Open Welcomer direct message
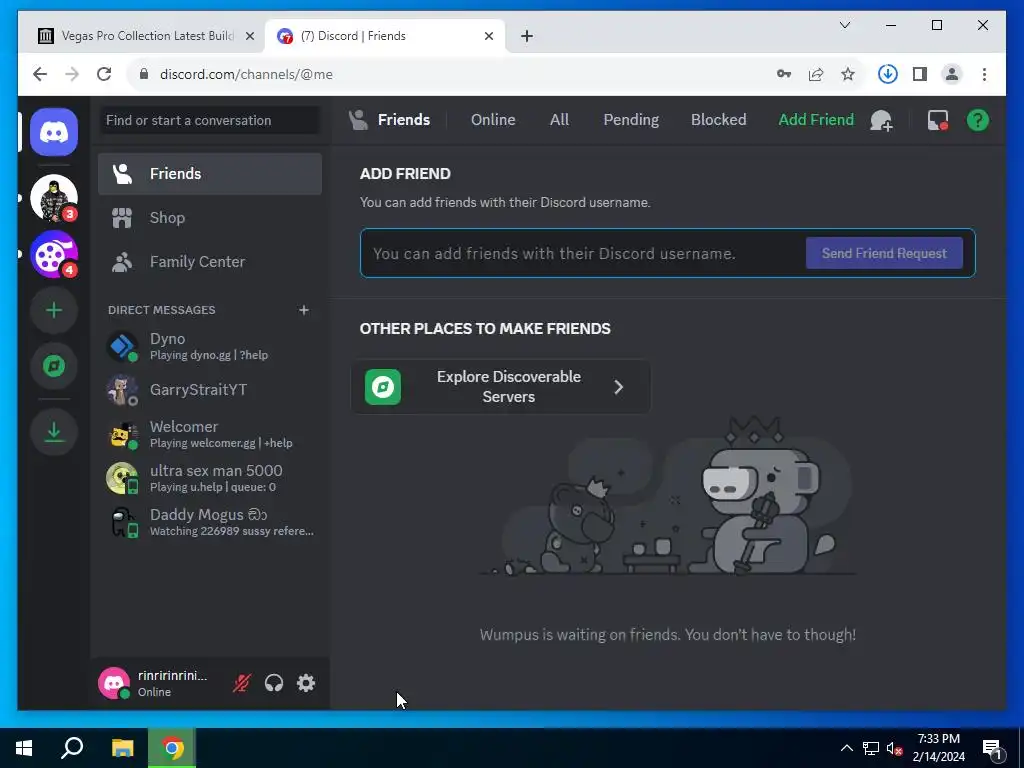This screenshot has width=1024, height=768. [210, 434]
